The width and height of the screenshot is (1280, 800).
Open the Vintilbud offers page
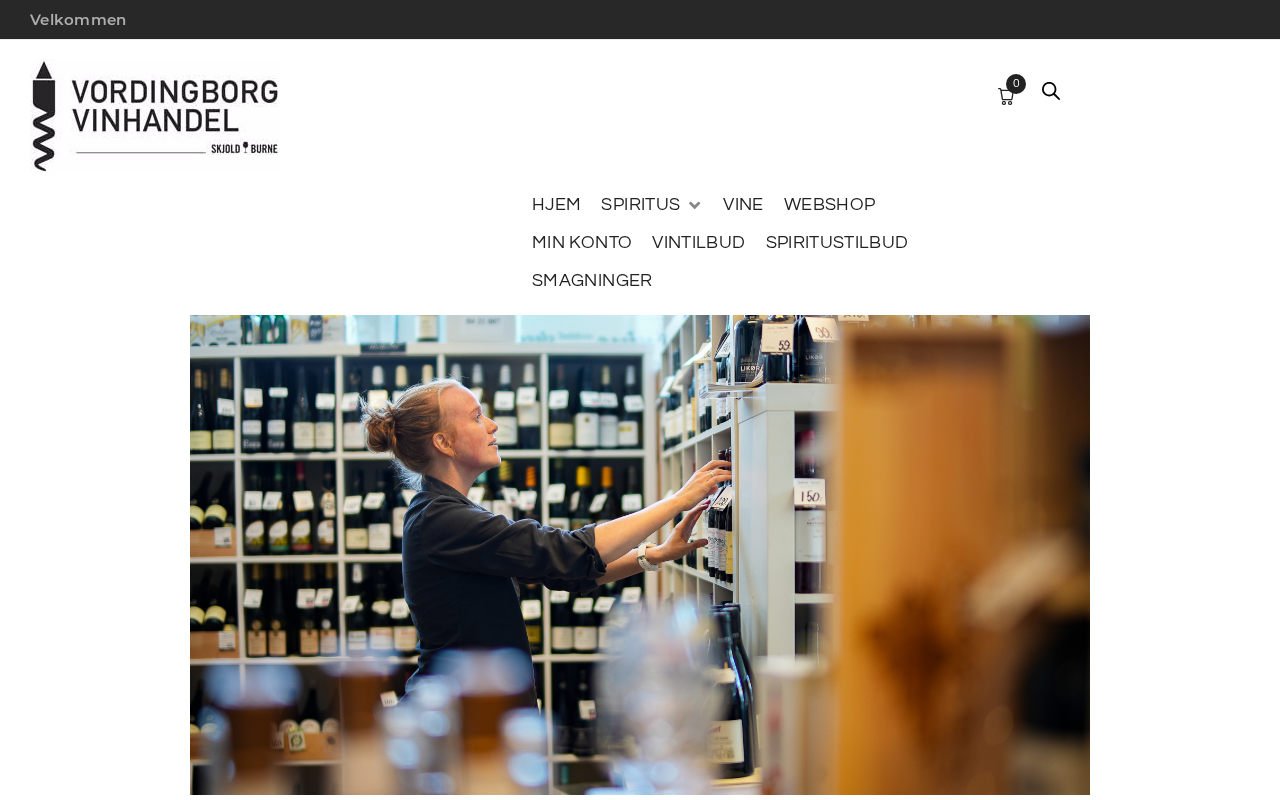pos(698,243)
